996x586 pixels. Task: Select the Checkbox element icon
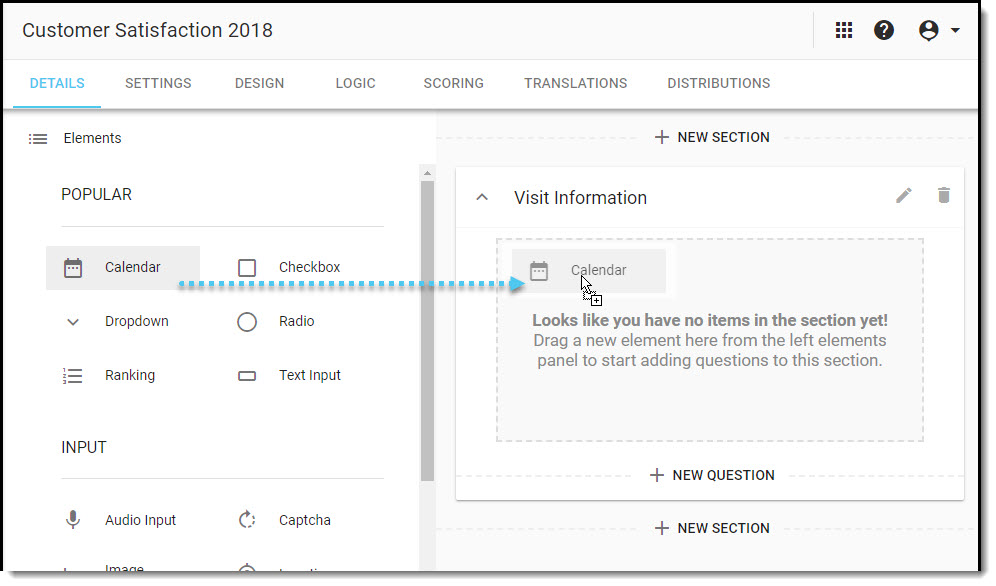pos(247,268)
